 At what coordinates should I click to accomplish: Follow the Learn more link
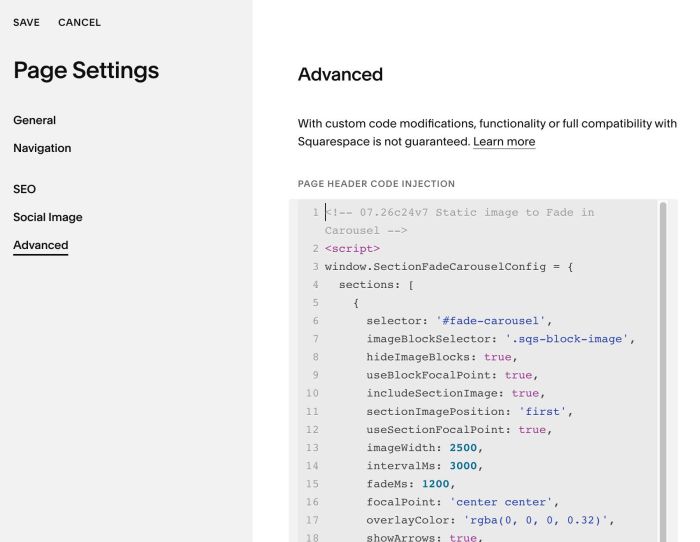point(504,142)
